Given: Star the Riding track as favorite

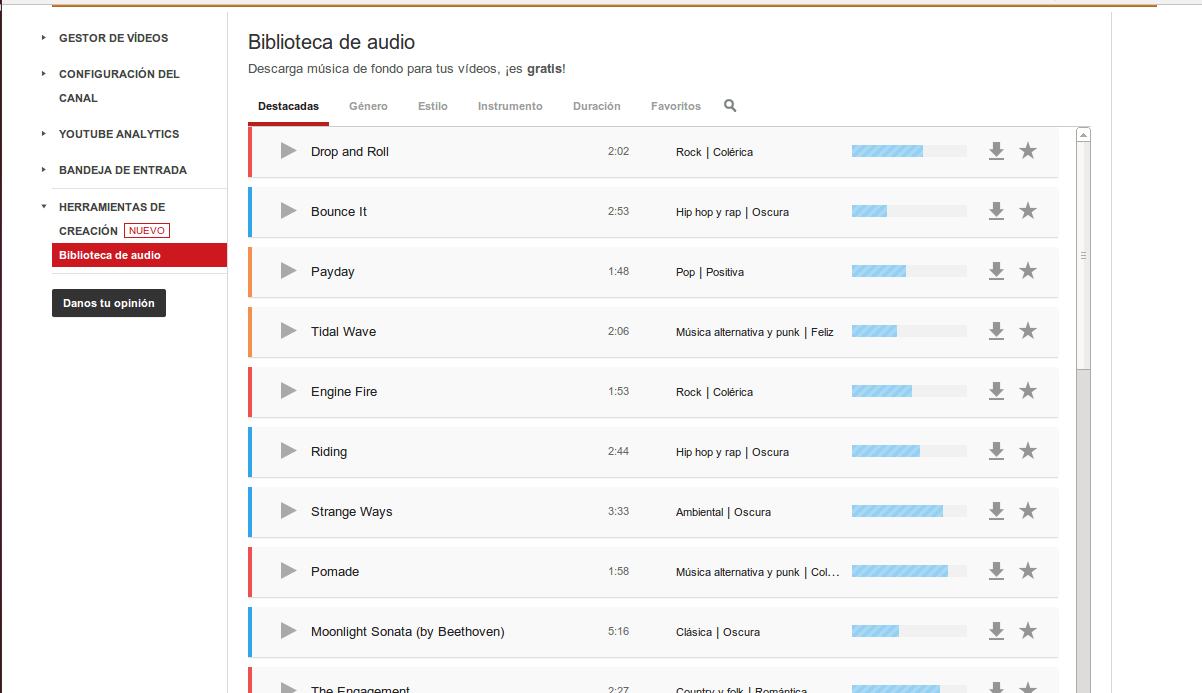Looking at the screenshot, I should 1028,451.
